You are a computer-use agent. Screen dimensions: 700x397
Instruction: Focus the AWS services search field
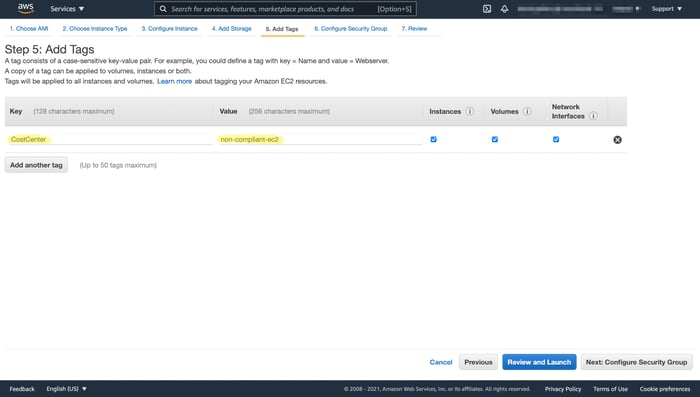click(x=286, y=8)
